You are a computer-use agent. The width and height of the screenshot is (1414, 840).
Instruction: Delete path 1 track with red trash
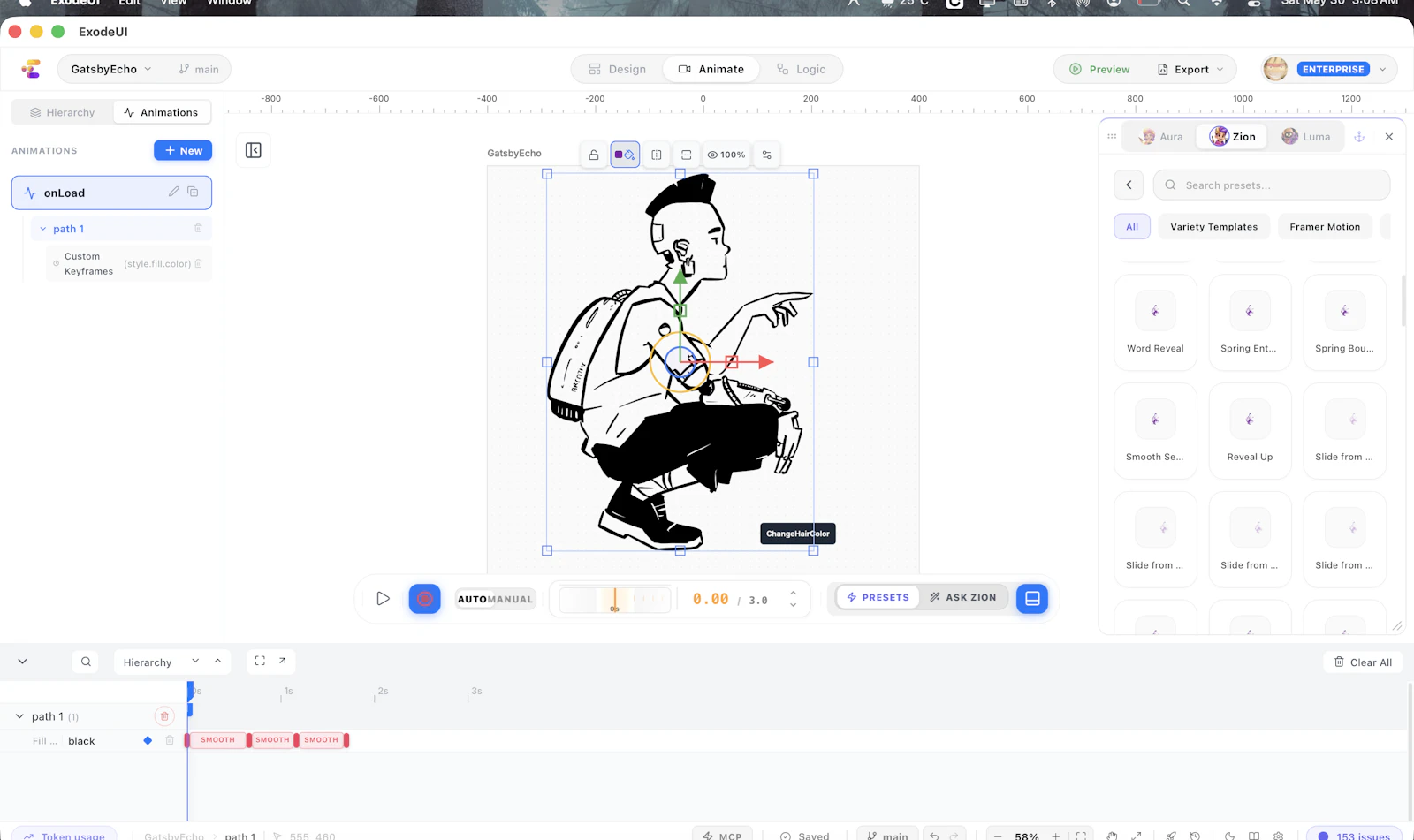[x=164, y=716]
